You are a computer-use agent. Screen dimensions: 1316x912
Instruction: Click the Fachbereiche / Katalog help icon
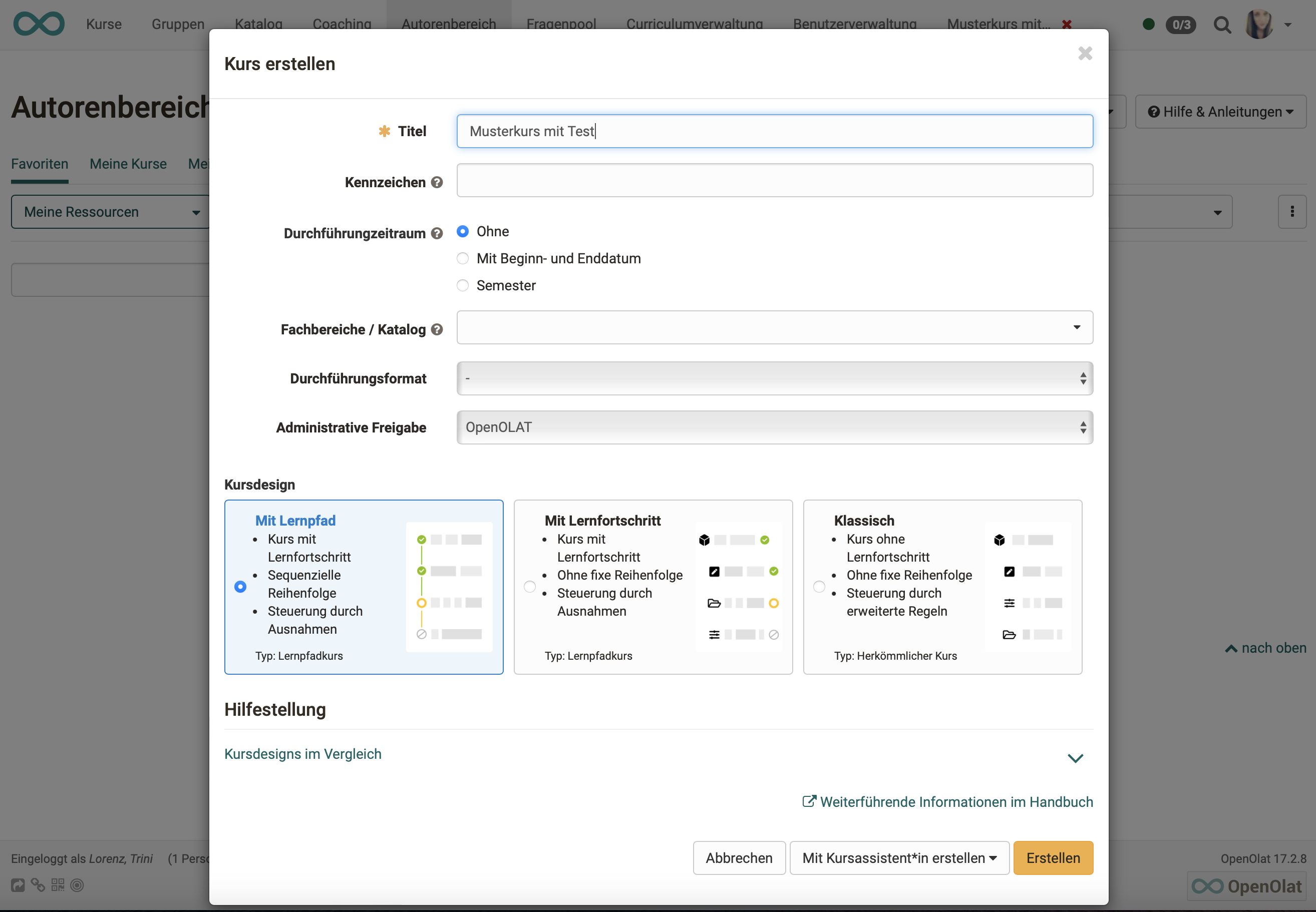(x=437, y=329)
